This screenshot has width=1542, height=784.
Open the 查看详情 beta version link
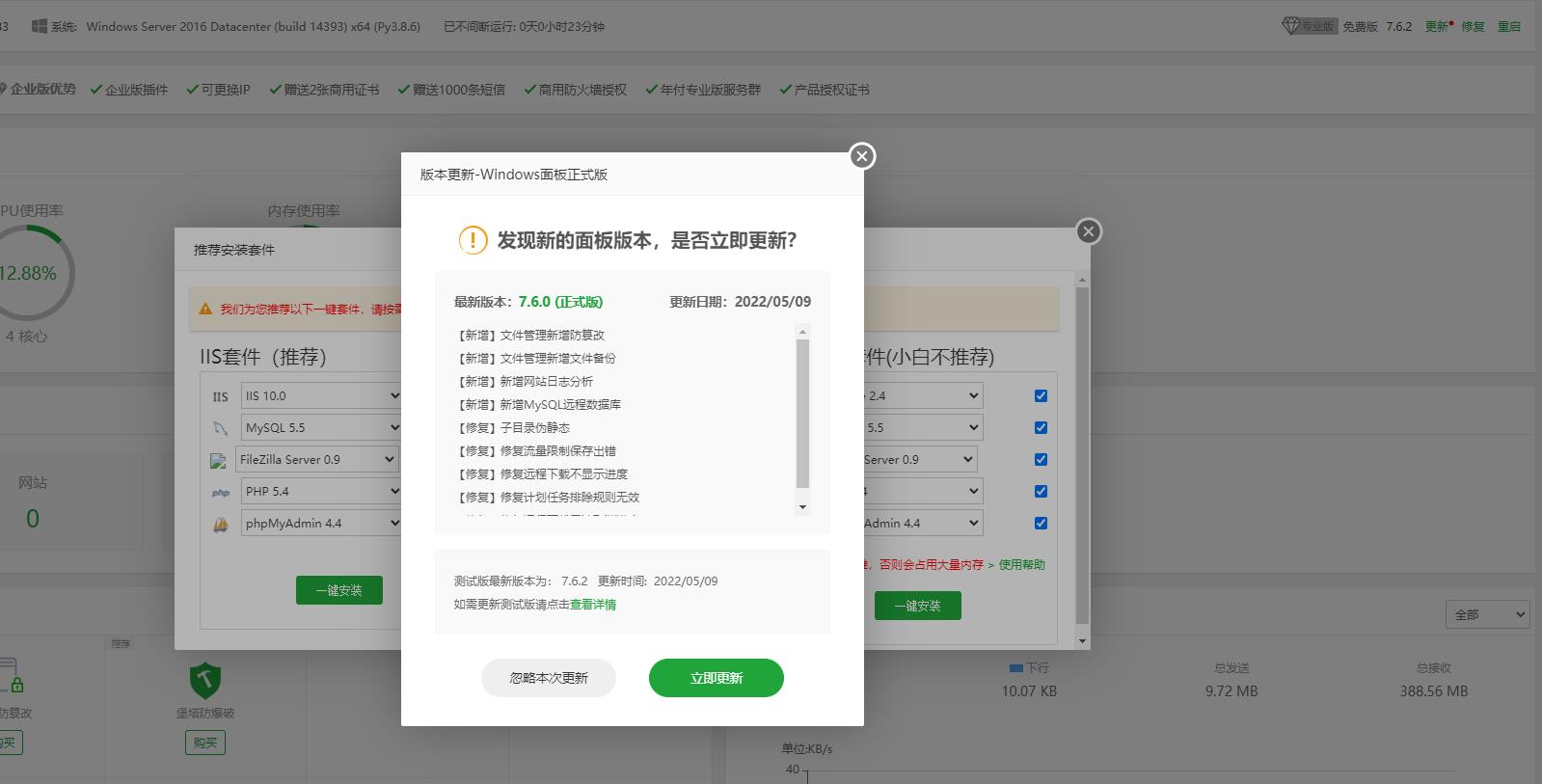pyautogui.click(x=593, y=605)
